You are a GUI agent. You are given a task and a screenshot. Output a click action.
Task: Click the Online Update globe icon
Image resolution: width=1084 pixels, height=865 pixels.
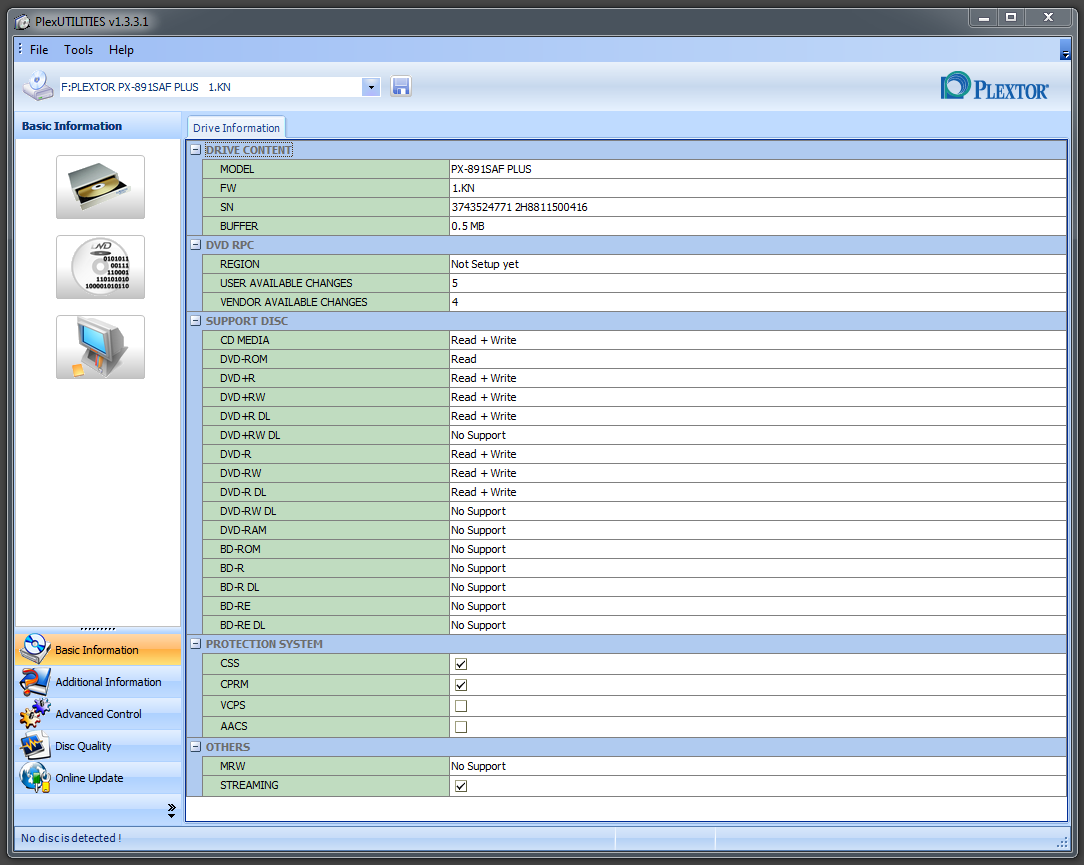[x=35, y=778]
